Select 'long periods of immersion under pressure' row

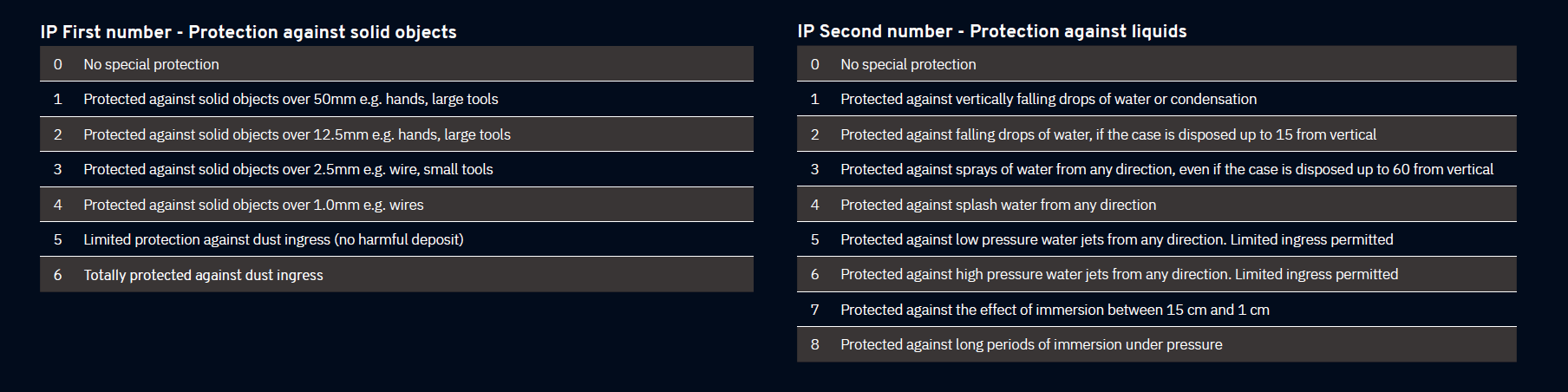(x=1031, y=344)
